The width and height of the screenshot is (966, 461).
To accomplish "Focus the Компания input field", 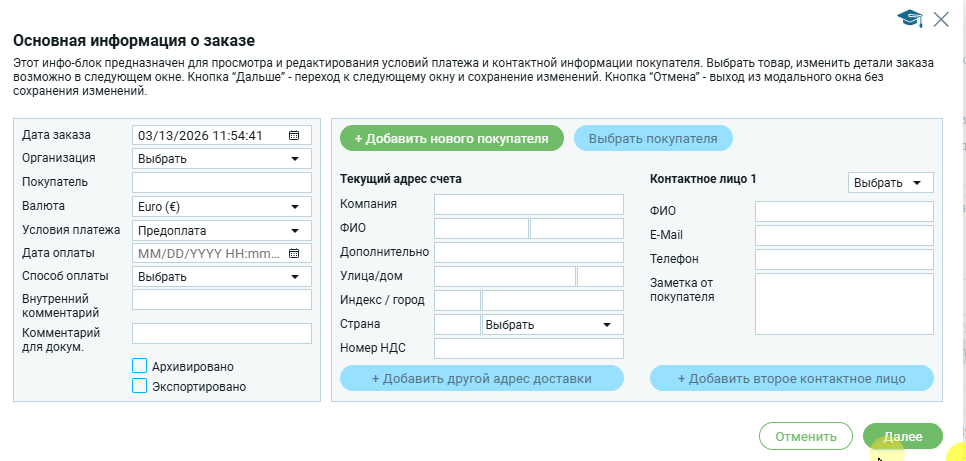I will [x=528, y=204].
